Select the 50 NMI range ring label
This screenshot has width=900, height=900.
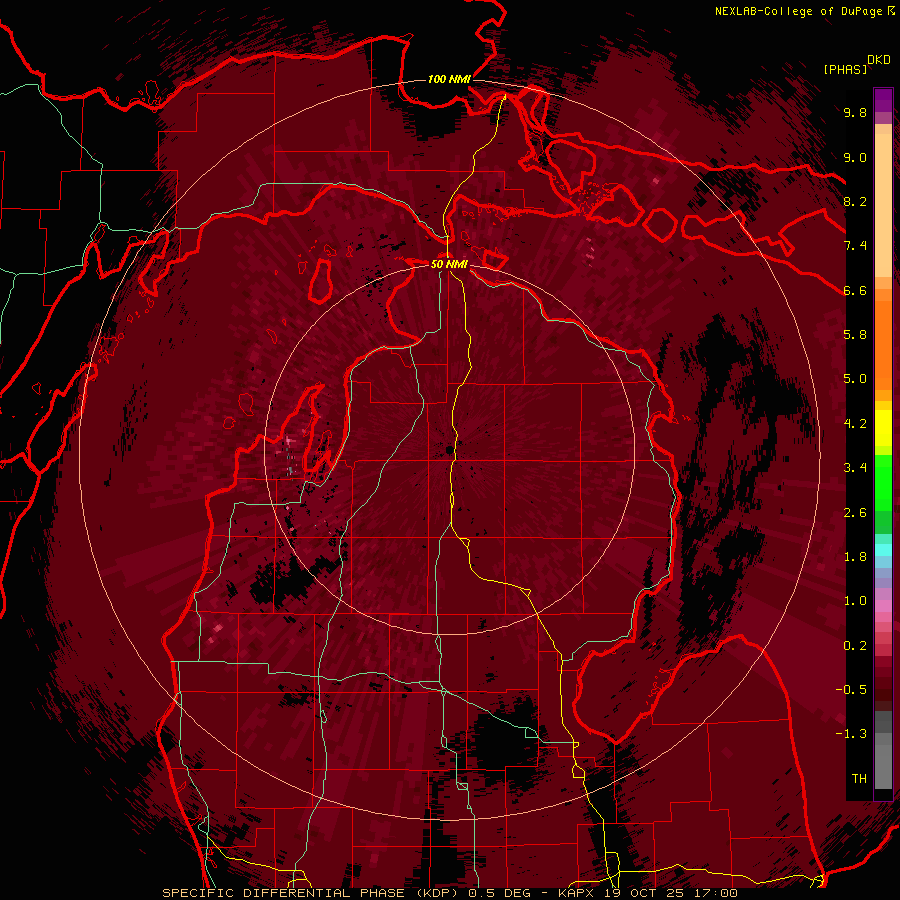pos(449,264)
